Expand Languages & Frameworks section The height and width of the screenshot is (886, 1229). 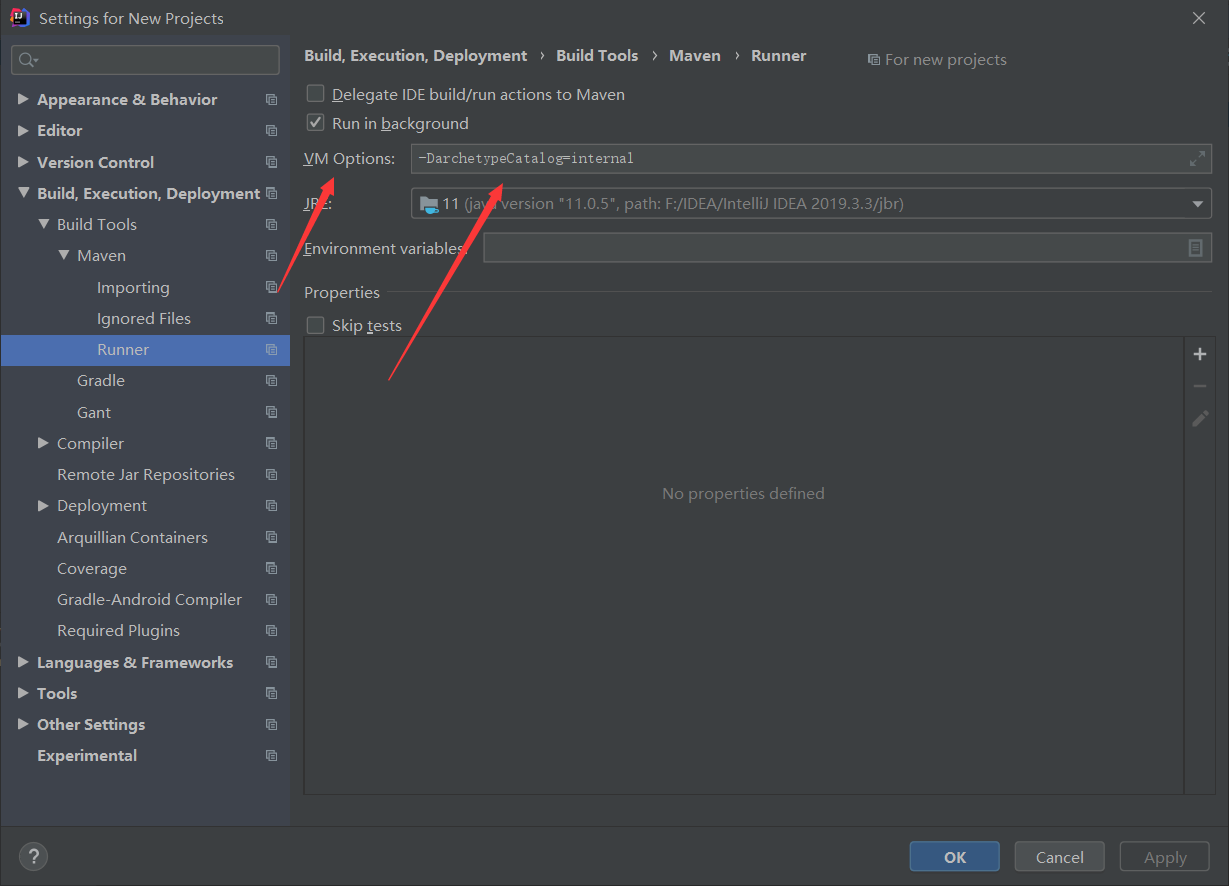[x=23, y=662]
